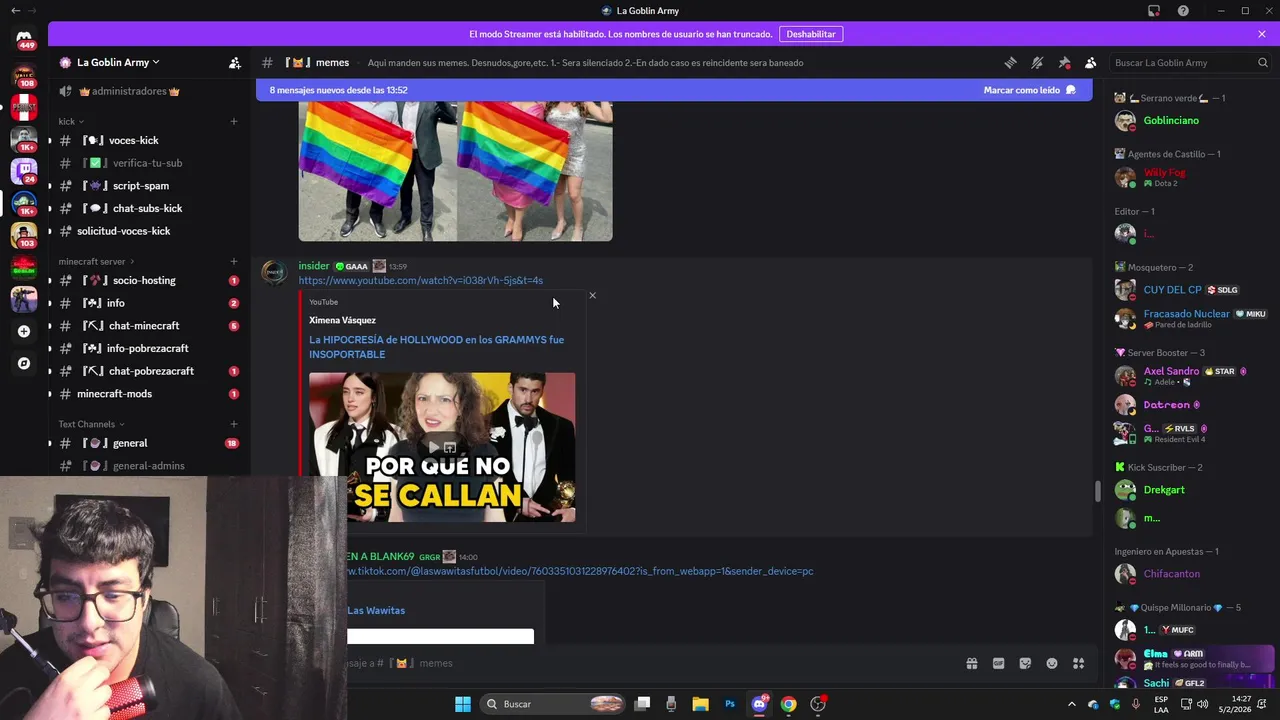
Task: Open La HIPOCRESÍA de HOLLYWOOD video title
Action: [436, 347]
